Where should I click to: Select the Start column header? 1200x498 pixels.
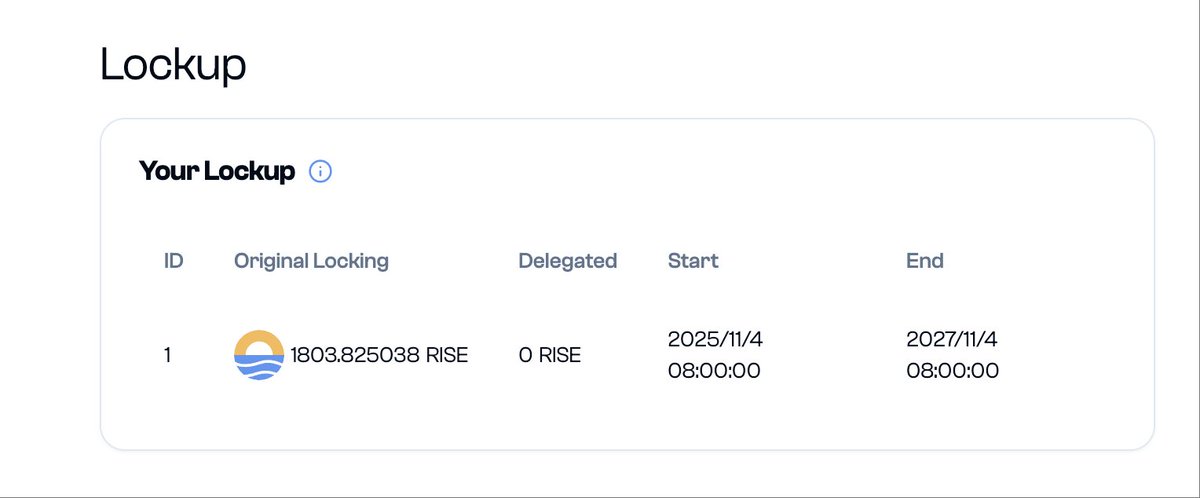coord(693,261)
